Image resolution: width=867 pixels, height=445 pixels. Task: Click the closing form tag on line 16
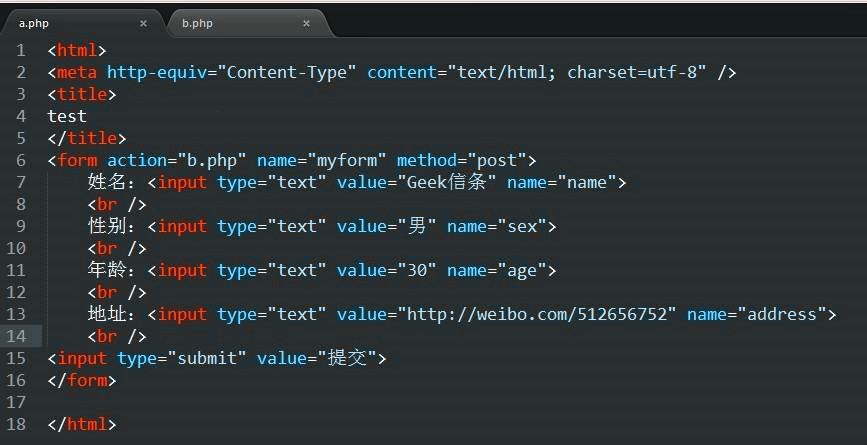[82, 380]
